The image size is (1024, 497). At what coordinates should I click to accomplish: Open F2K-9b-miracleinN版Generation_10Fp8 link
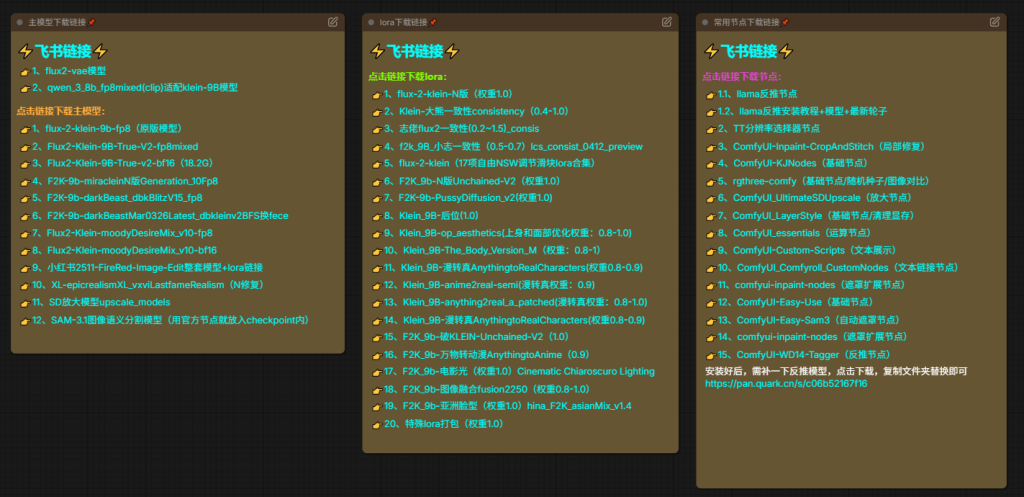click(x=125, y=181)
